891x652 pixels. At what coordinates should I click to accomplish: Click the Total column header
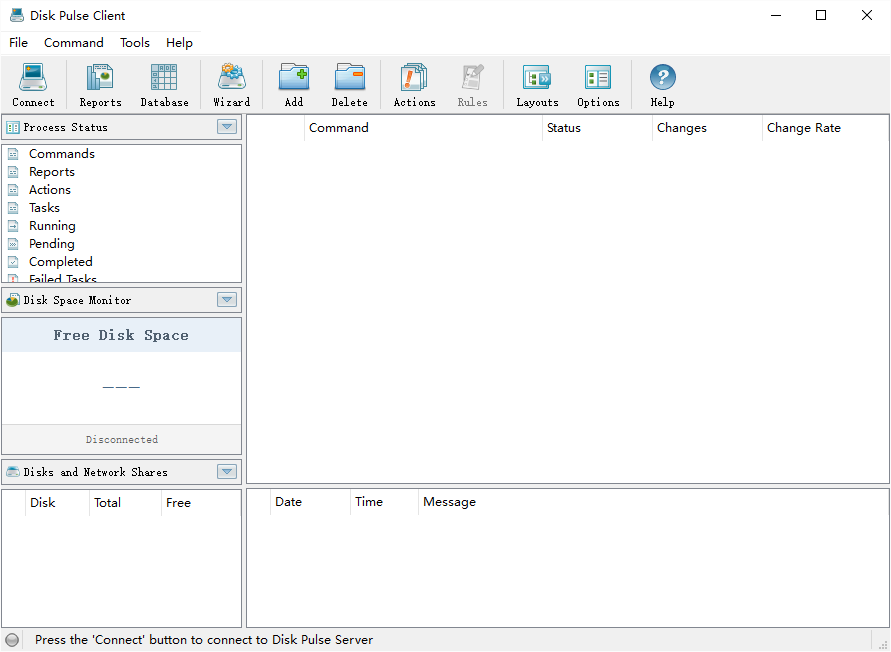[x=126, y=503]
